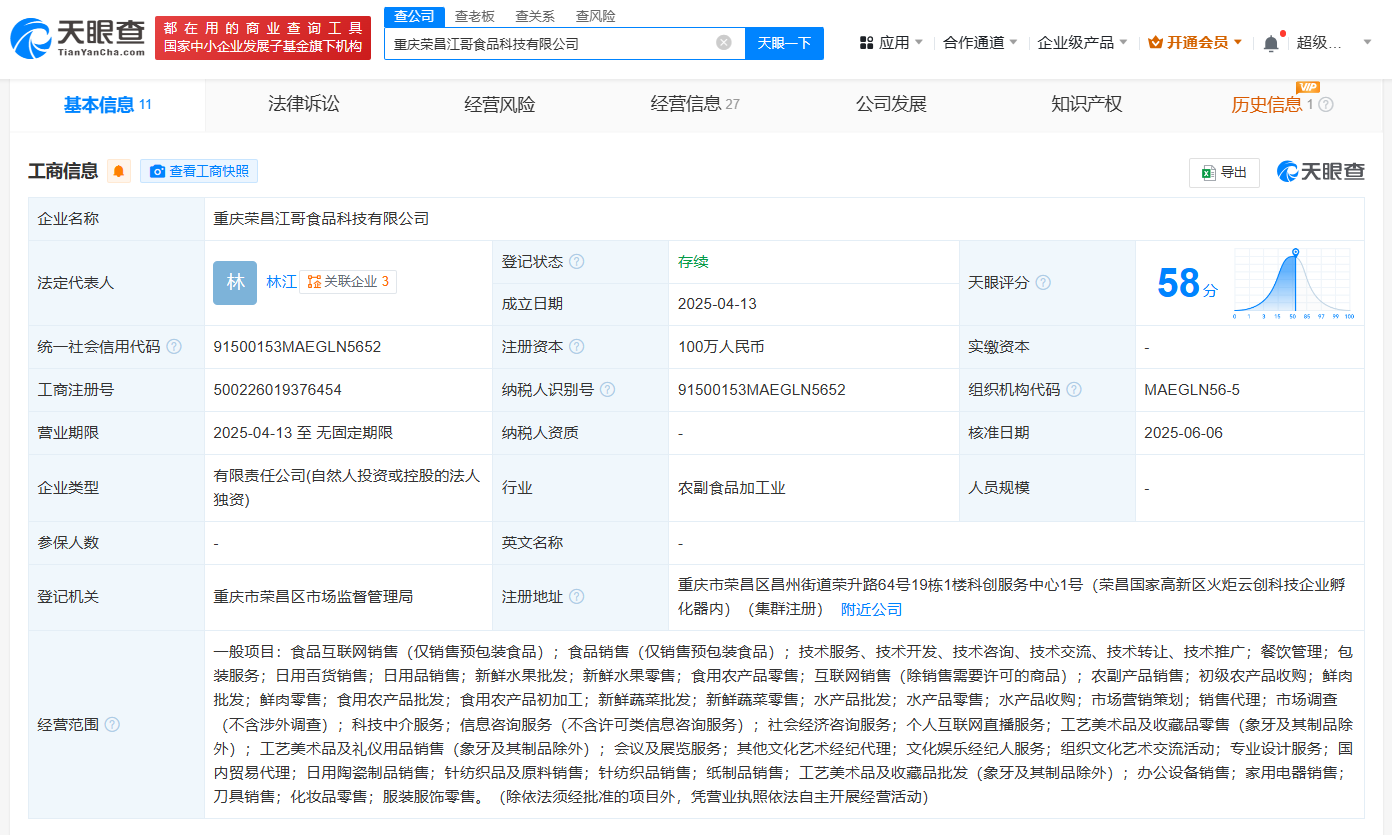The height and width of the screenshot is (835, 1392).
Task: Click the approval date 2025-06-06
Action: click(x=1183, y=433)
